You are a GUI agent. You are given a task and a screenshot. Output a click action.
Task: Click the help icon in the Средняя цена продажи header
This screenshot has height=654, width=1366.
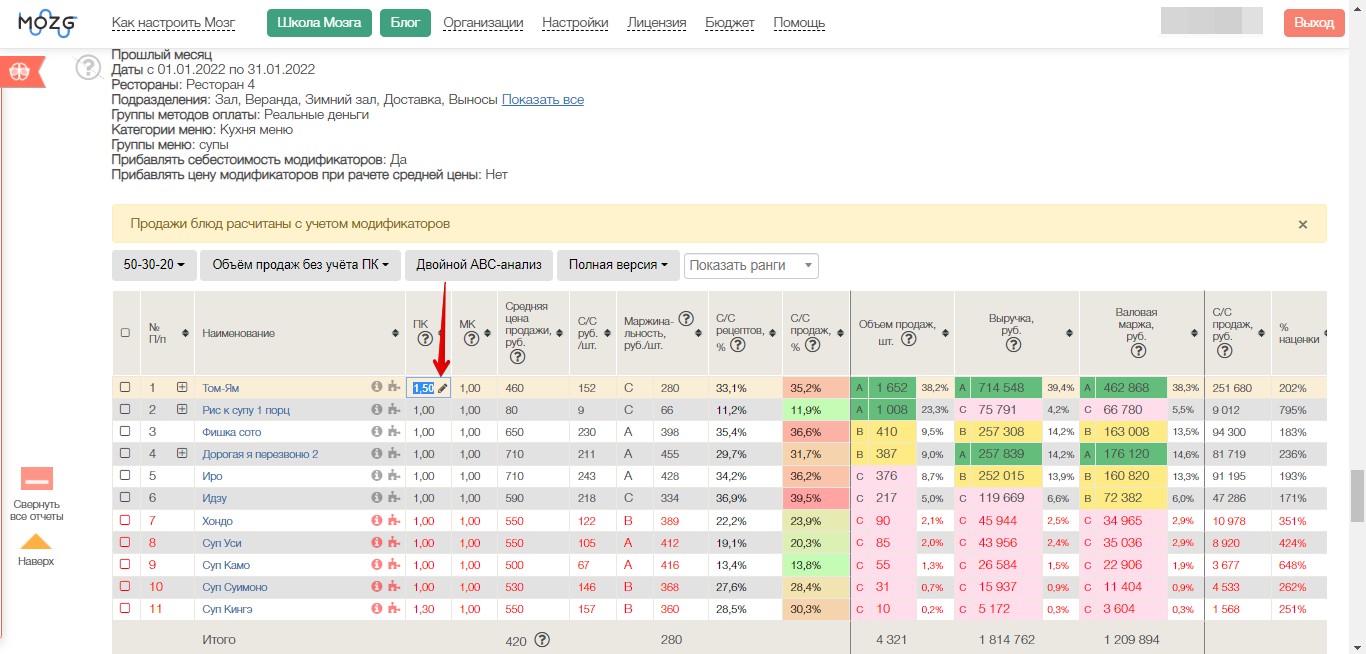(516, 355)
